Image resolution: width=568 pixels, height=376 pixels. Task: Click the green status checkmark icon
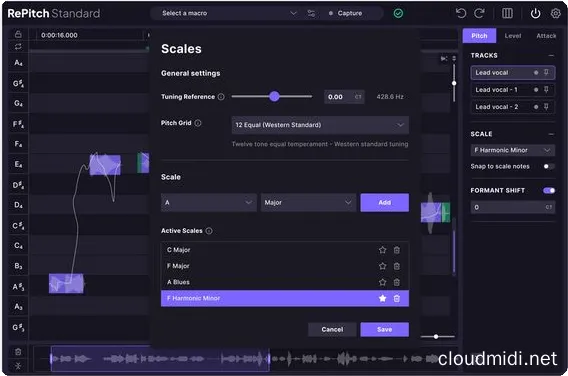[398, 13]
